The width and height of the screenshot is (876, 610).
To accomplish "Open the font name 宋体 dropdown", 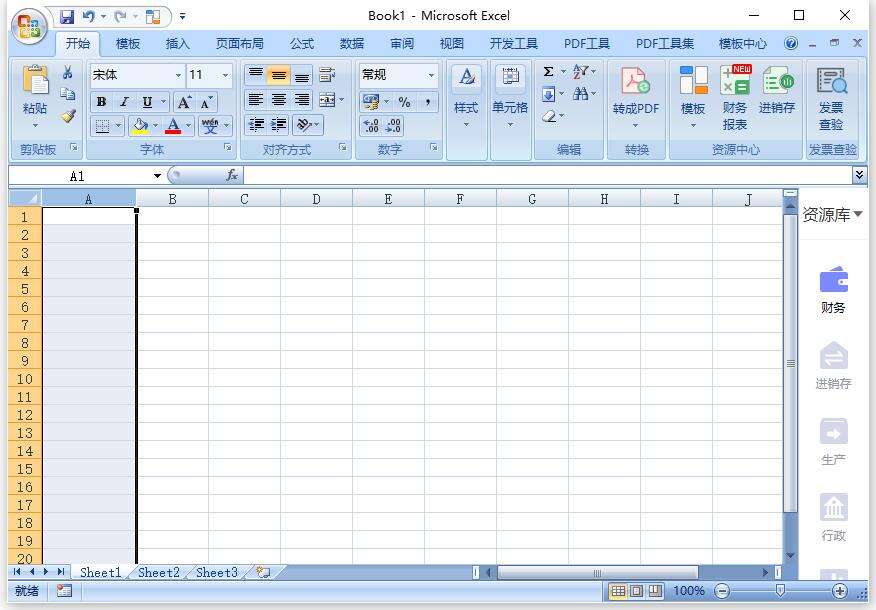I will pyautogui.click(x=178, y=75).
